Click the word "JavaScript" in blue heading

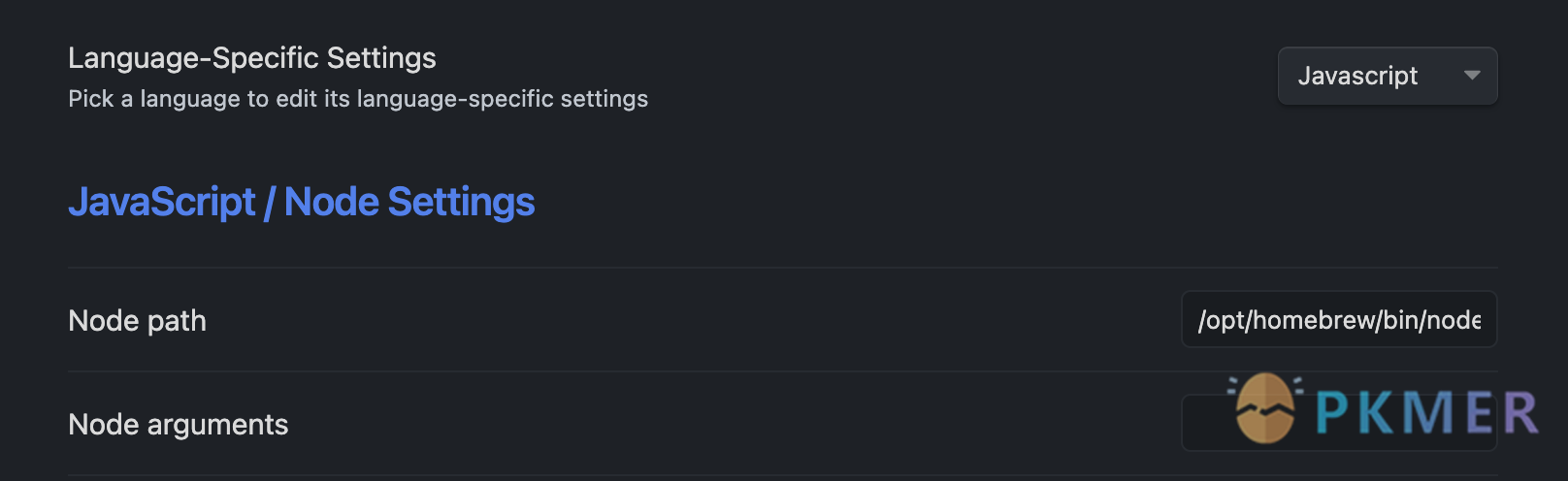[162, 202]
